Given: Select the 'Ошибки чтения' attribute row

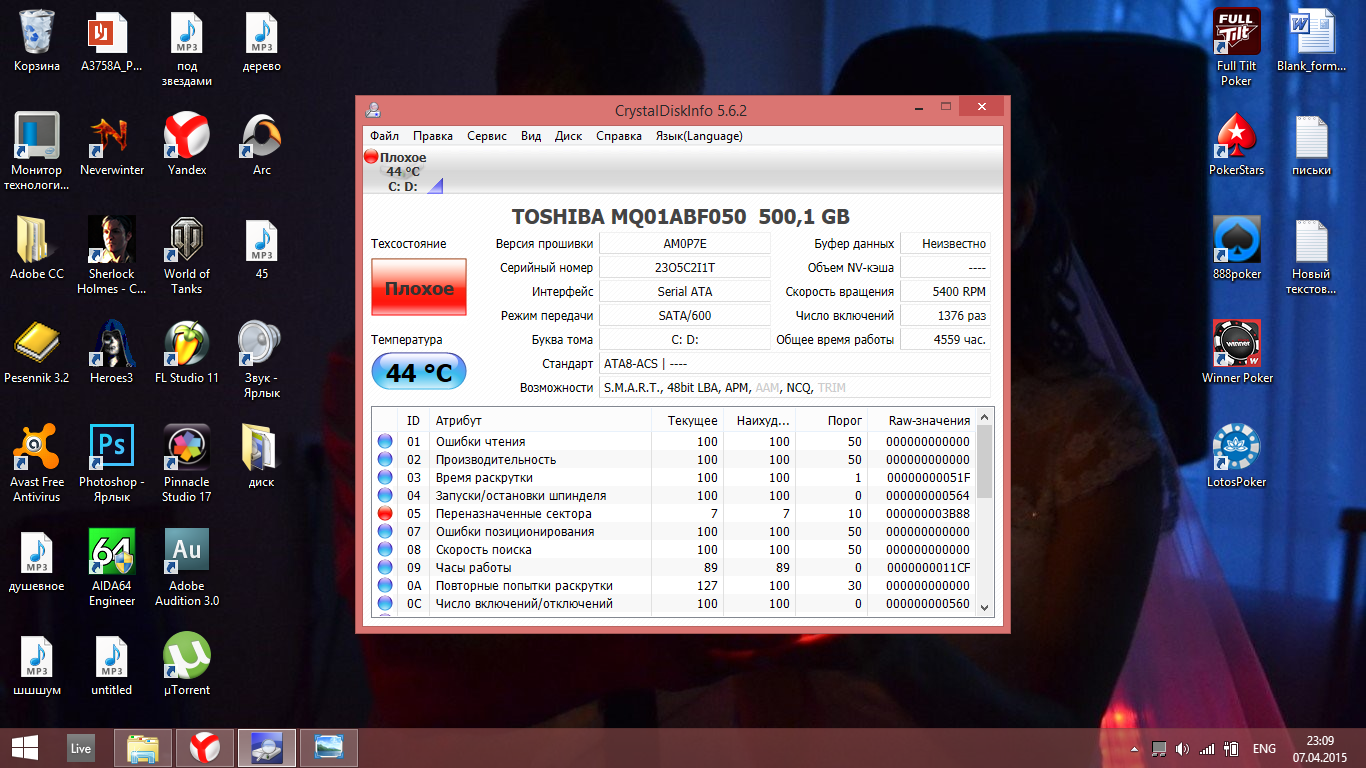Looking at the screenshot, I should pos(480,442).
